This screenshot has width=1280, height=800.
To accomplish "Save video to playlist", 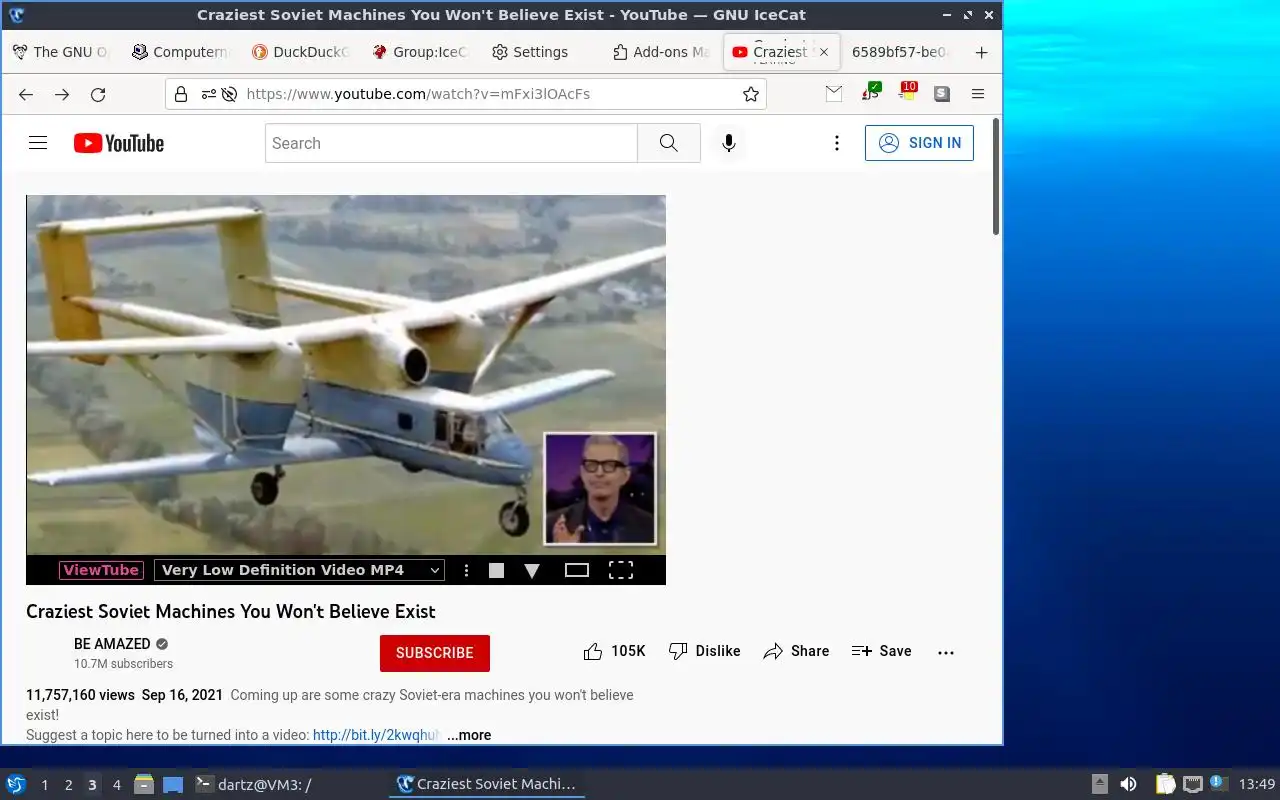I will pos(882,651).
